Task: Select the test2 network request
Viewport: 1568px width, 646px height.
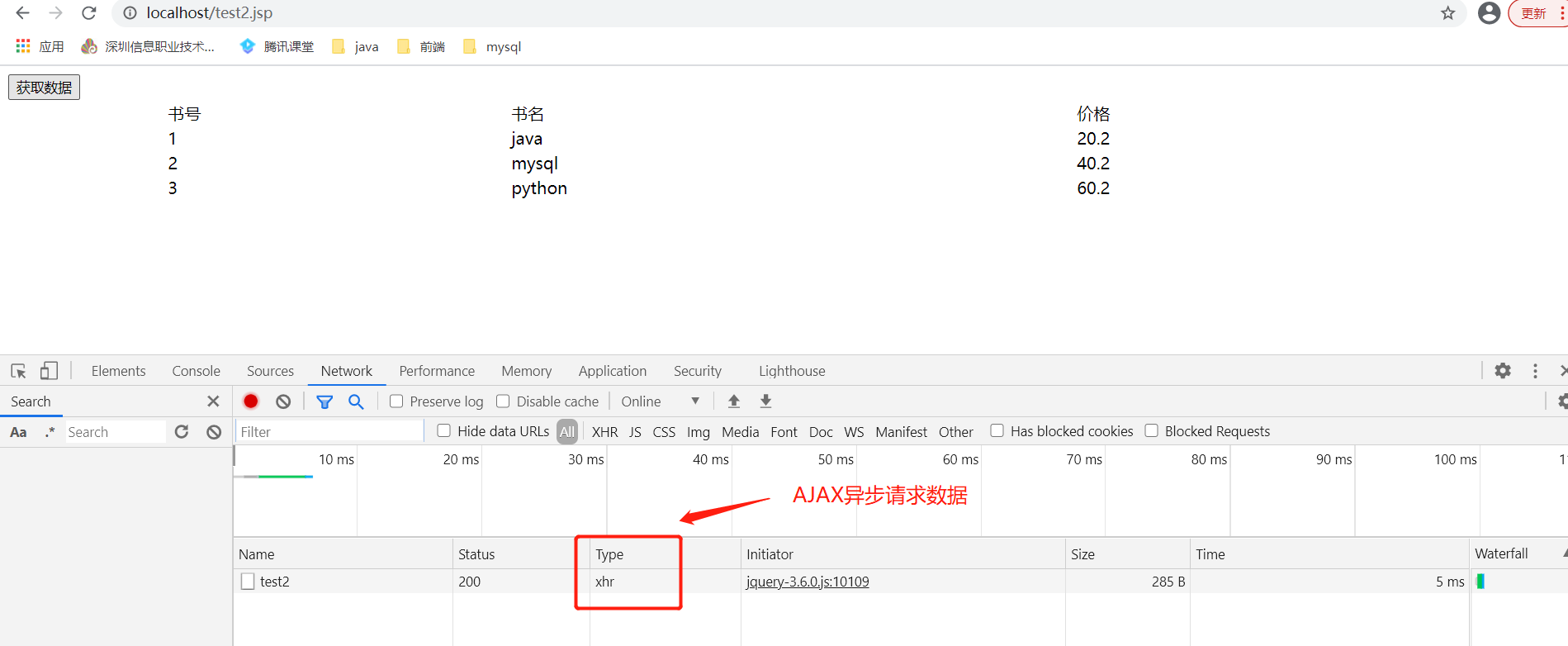Action: coord(274,582)
